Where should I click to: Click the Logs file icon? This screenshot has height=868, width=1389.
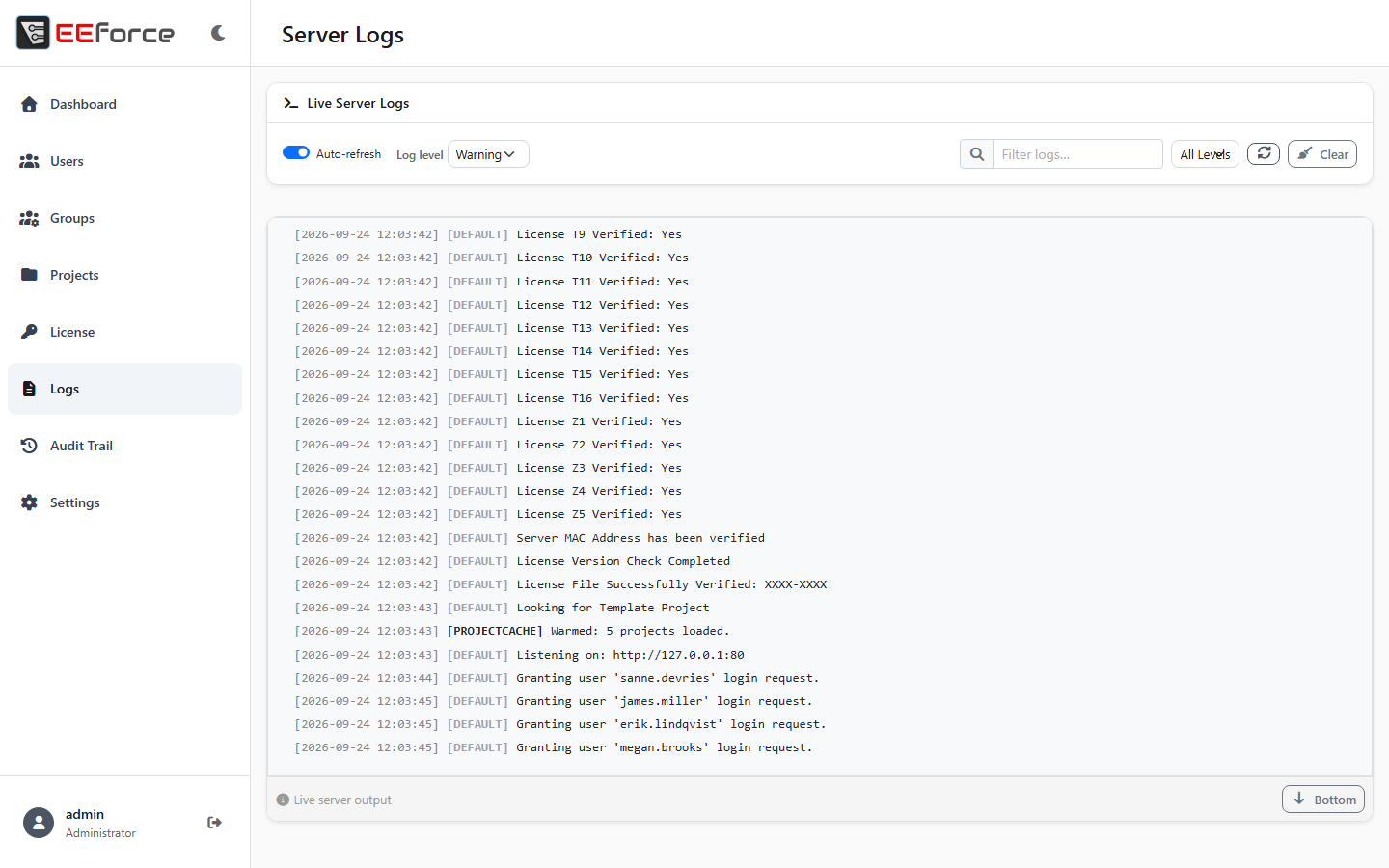pyautogui.click(x=29, y=389)
